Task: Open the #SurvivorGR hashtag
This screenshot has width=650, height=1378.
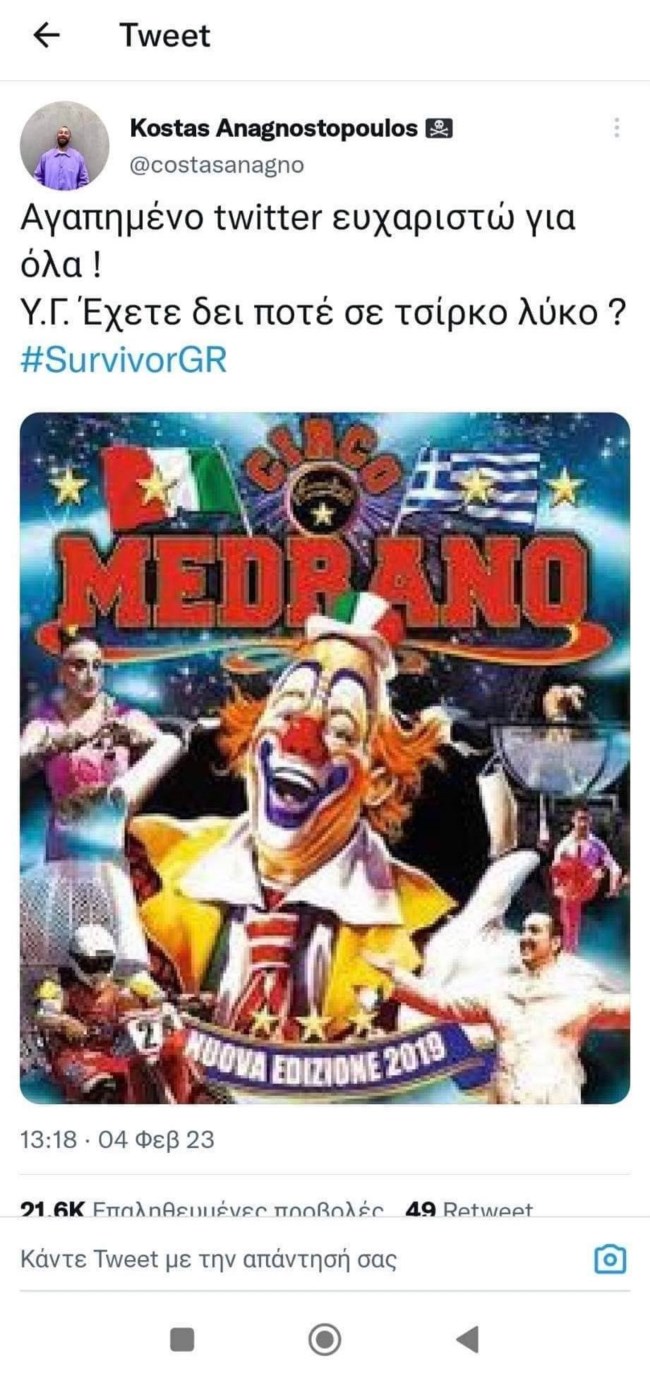Action: (123, 360)
